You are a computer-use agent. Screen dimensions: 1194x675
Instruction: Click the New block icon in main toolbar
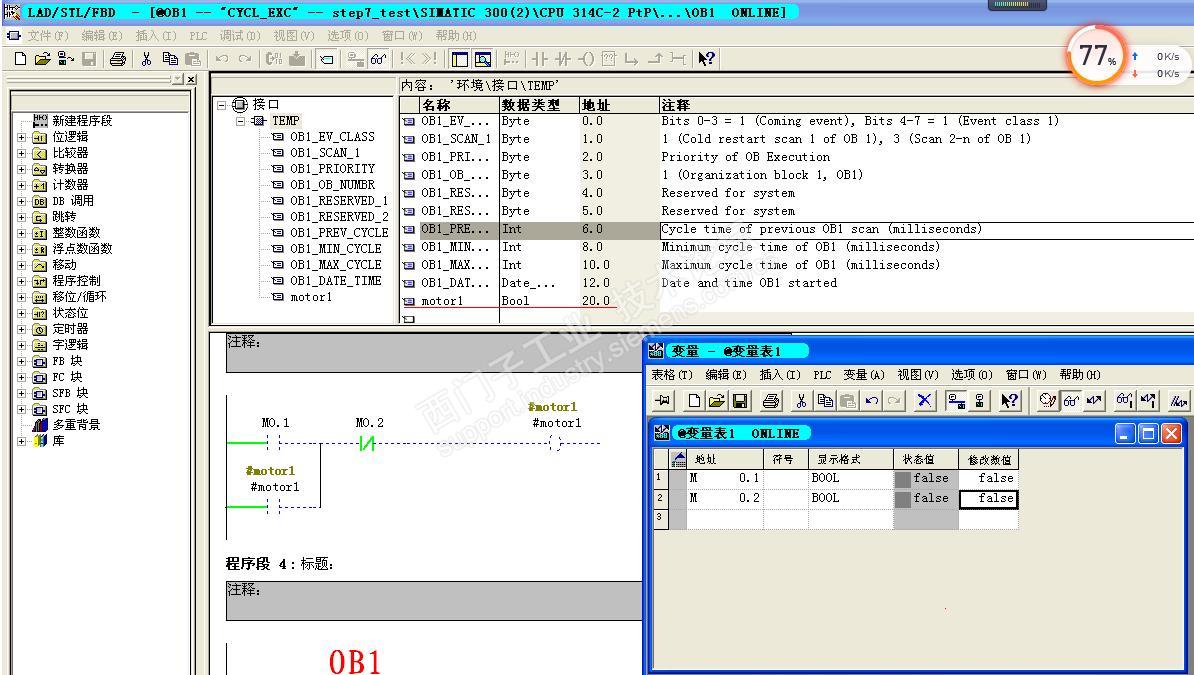[21, 59]
